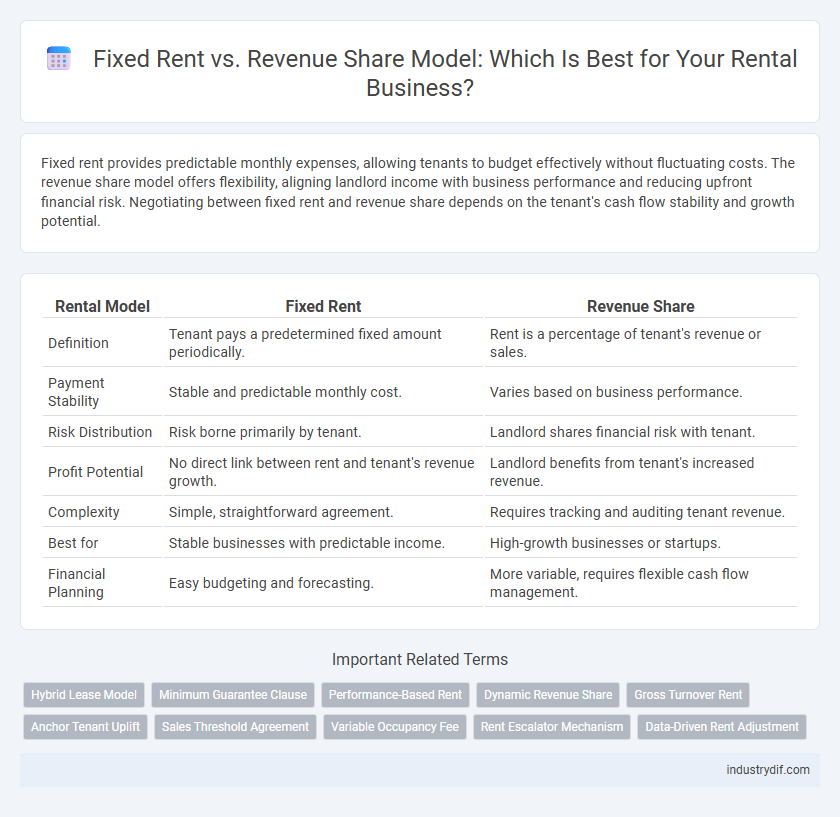Image resolution: width=840 pixels, height=817 pixels.
Task: Click the Sales Threshold Agreement tag
Action: tap(235, 727)
